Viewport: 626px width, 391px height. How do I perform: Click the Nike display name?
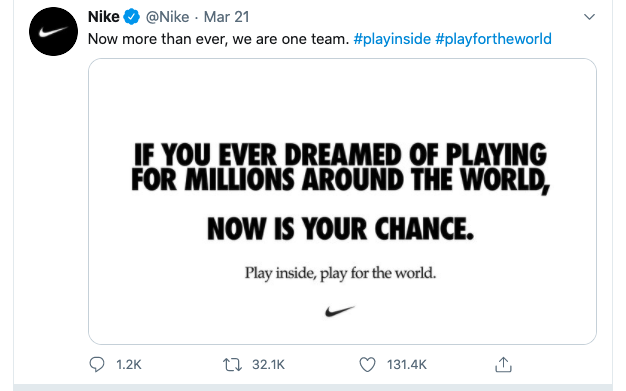click(x=103, y=17)
